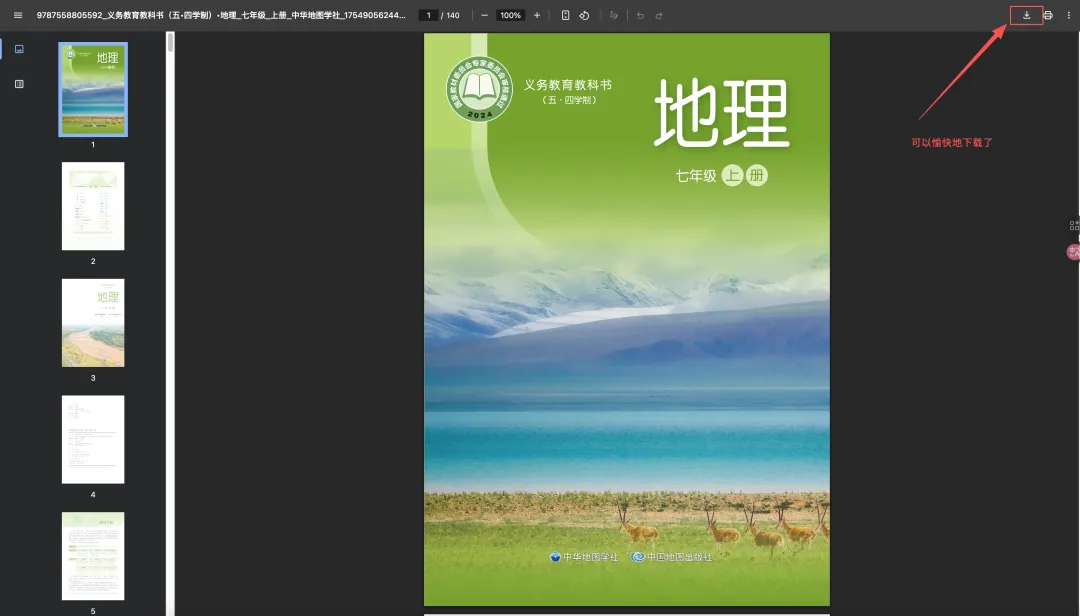Rotate the document counterclockwise
This screenshot has height=616, width=1080.
click(584, 15)
